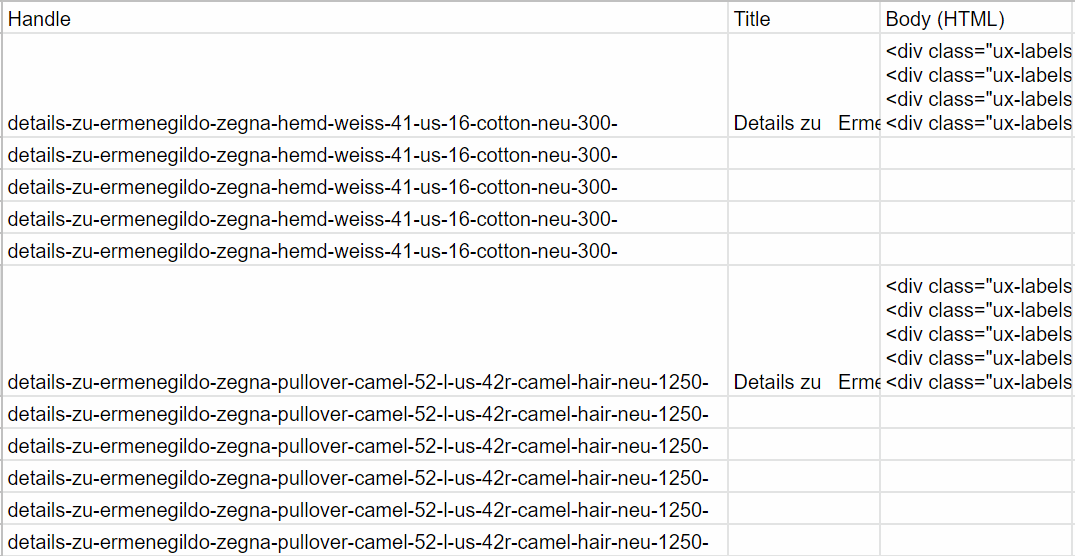Click the empty Body cell in bottom pullover-camel row
Screen dimensions: 1075x556
(x=977, y=542)
